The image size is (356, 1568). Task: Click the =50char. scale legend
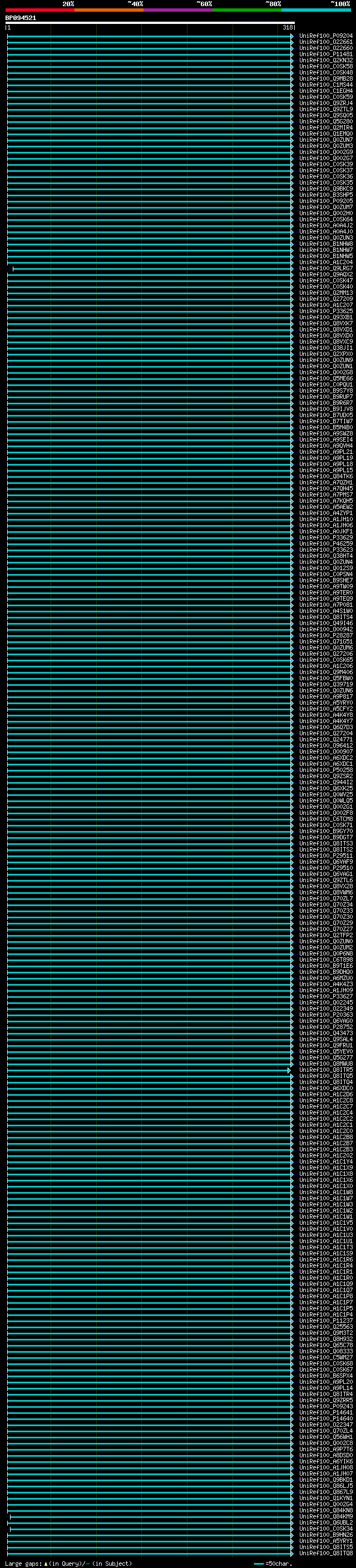point(273,1564)
